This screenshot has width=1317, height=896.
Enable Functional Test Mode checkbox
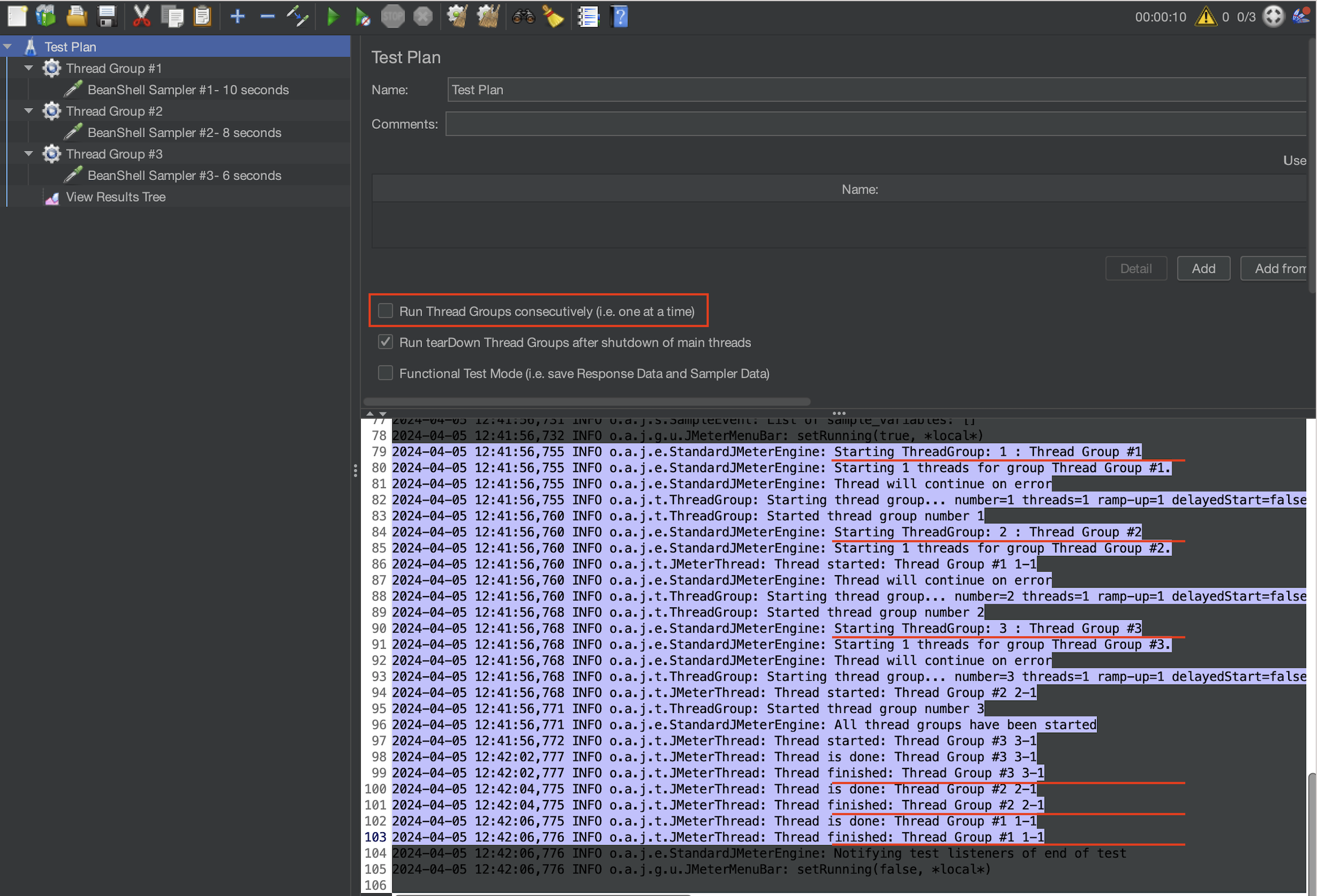(385, 373)
